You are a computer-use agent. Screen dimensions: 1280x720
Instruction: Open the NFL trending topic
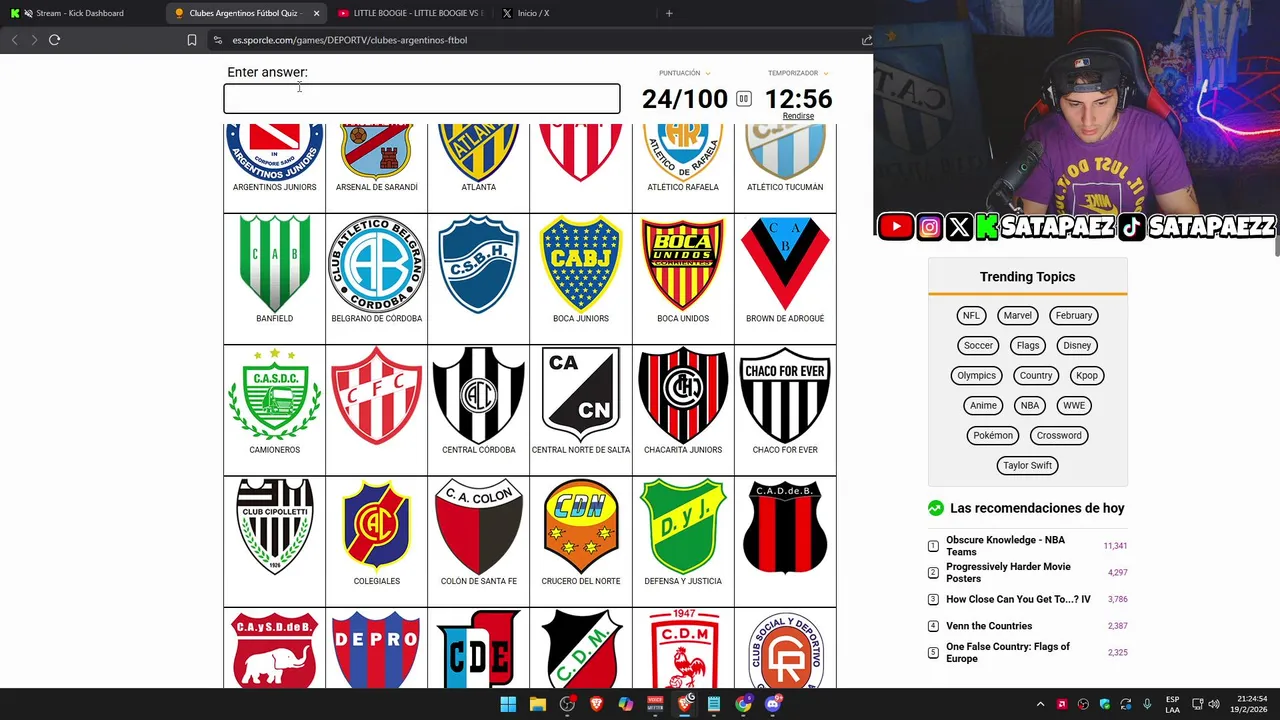coord(971,315)
